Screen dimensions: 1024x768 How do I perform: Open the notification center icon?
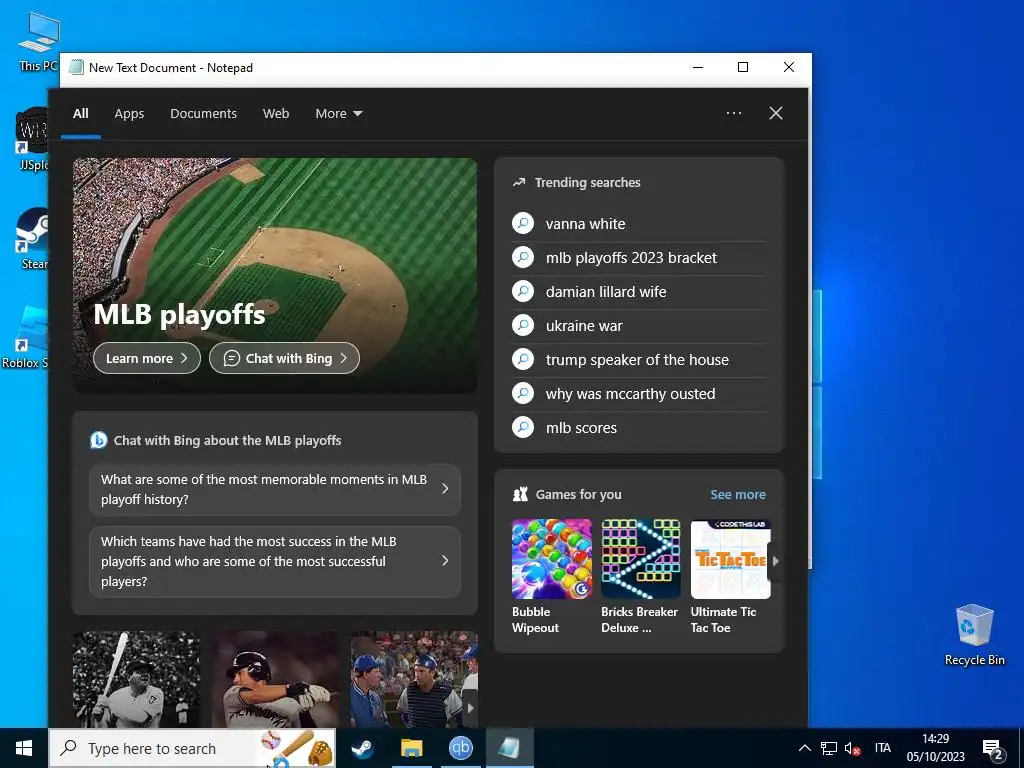(x=993, y=750)
